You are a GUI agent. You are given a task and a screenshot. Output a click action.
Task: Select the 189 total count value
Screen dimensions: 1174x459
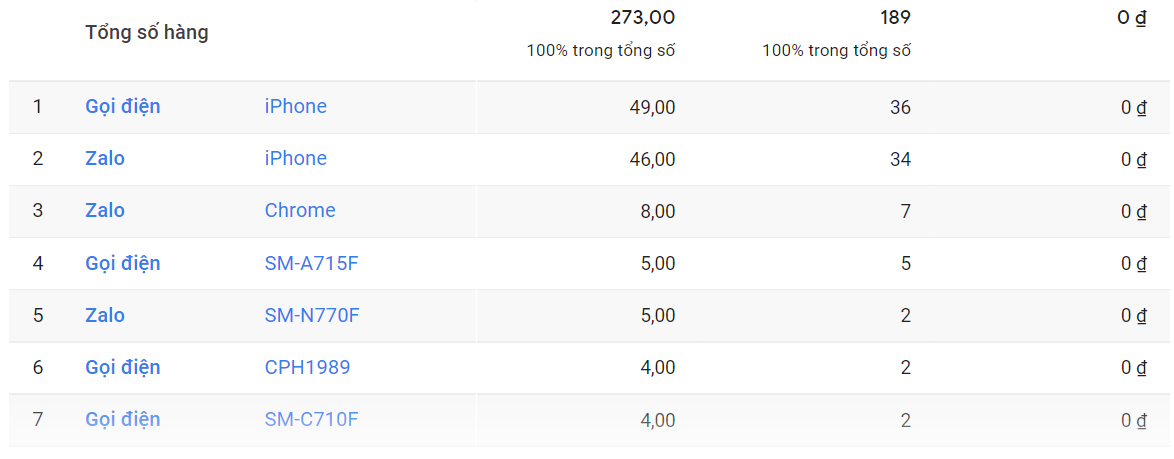tap(895, 17)
